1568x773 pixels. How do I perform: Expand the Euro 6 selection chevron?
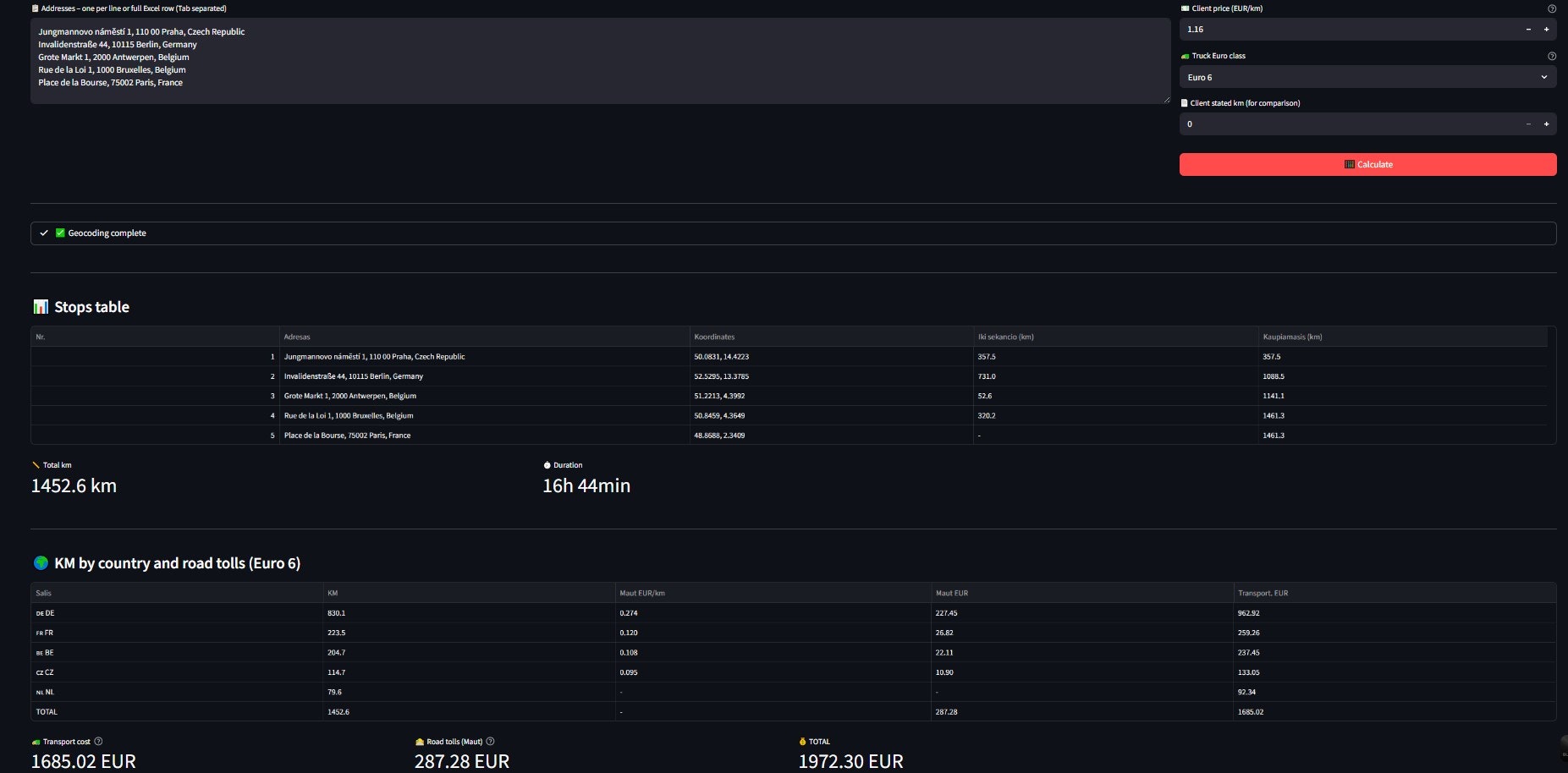click(1543, 77)
